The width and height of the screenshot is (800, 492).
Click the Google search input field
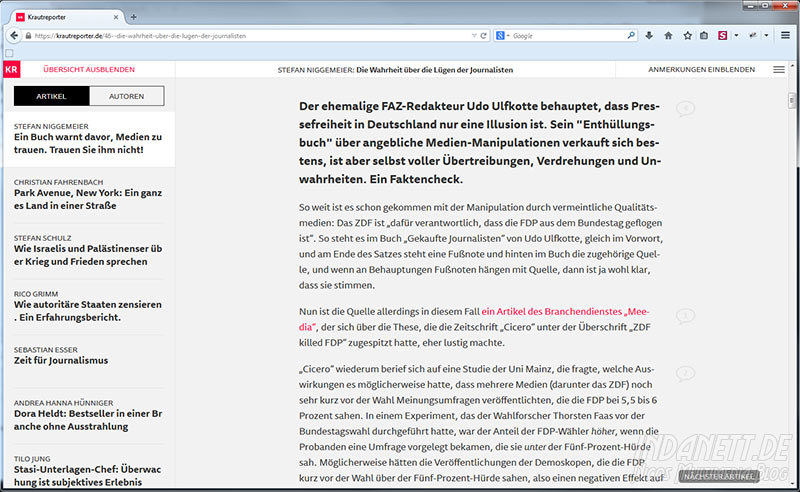(567, 36)
